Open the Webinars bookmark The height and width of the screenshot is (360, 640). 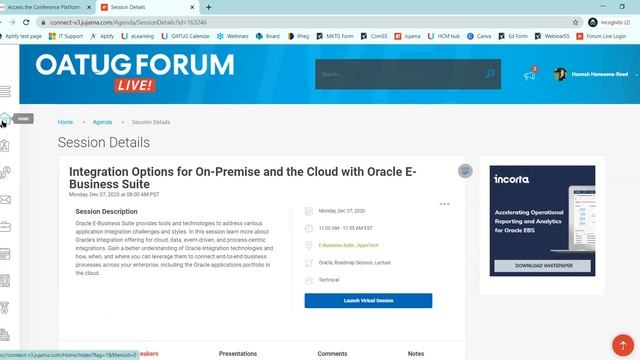click(x=233, y=36)
